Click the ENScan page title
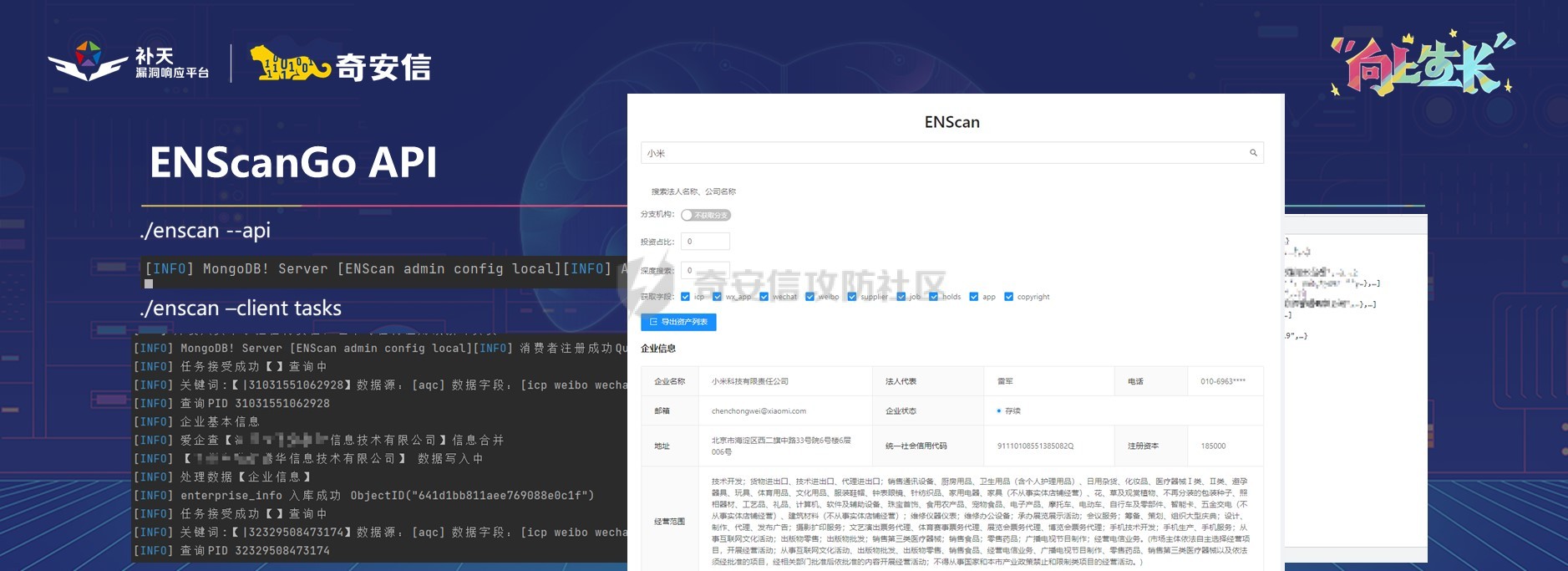This screenshot has height=571, width=1568. pos(952,122)
